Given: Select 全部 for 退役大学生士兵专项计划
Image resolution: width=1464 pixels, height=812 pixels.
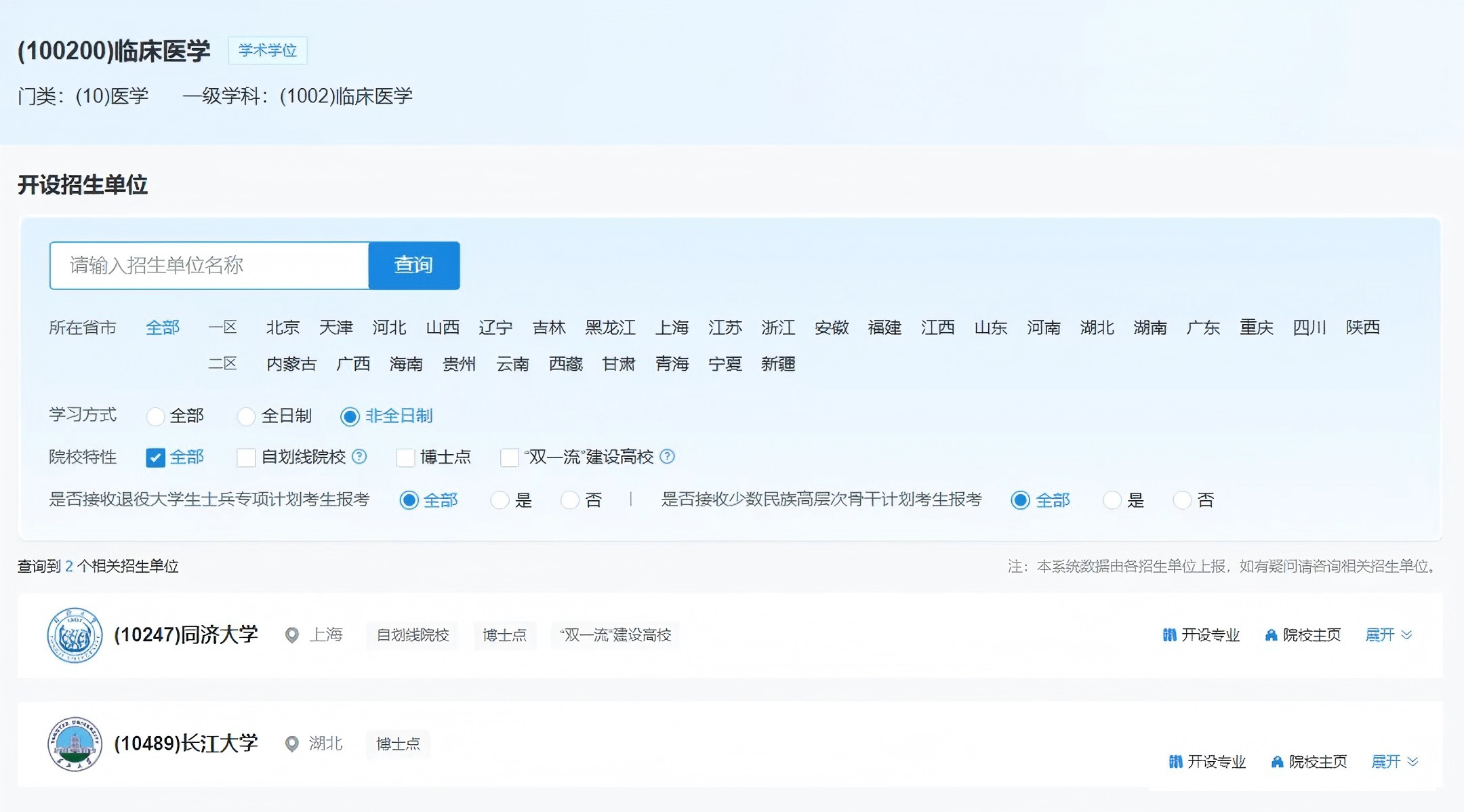Looking at the screenshot, I should (409, 500).
